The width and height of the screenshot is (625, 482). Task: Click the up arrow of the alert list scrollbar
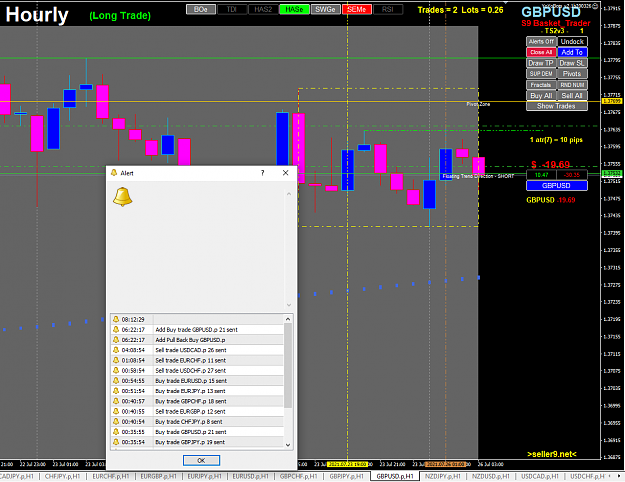288,319
